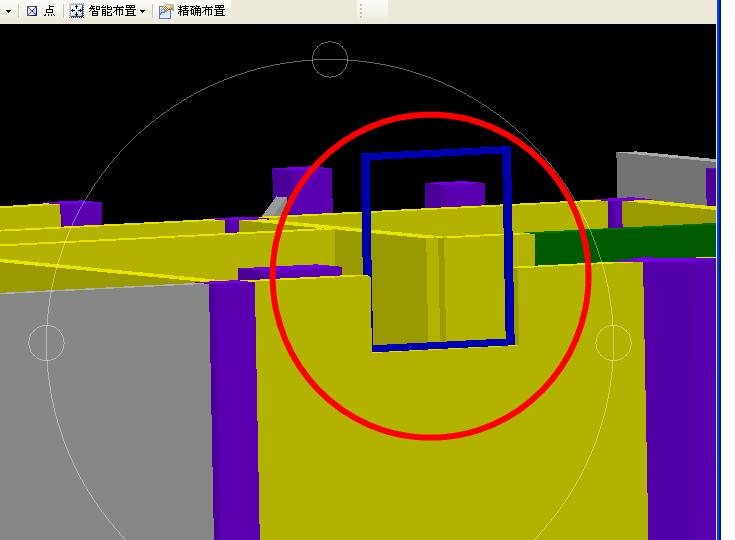
Task: Click the 点 point-draw icon
Action: tap(32, 11)
